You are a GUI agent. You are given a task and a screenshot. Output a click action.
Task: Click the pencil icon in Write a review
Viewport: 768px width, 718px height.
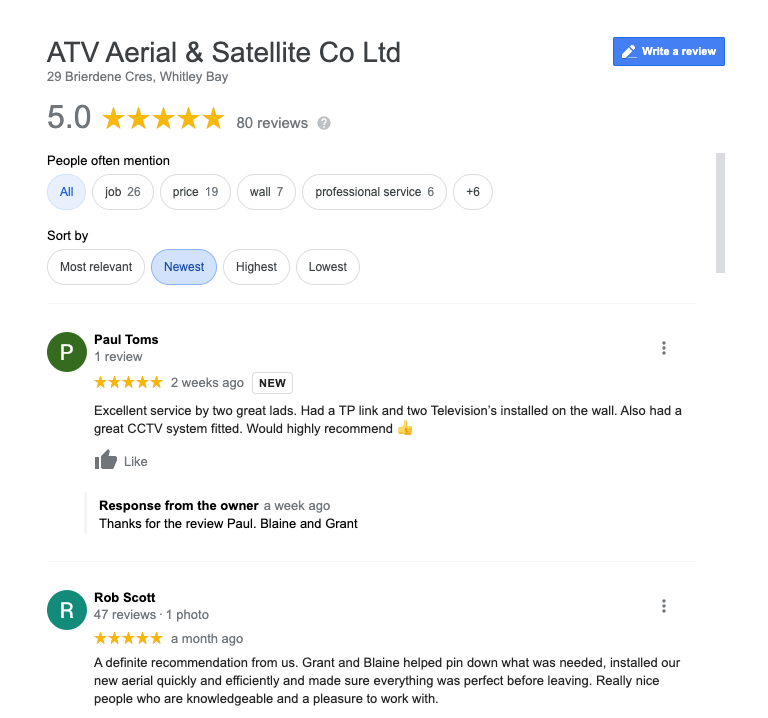tap(629, 51)
